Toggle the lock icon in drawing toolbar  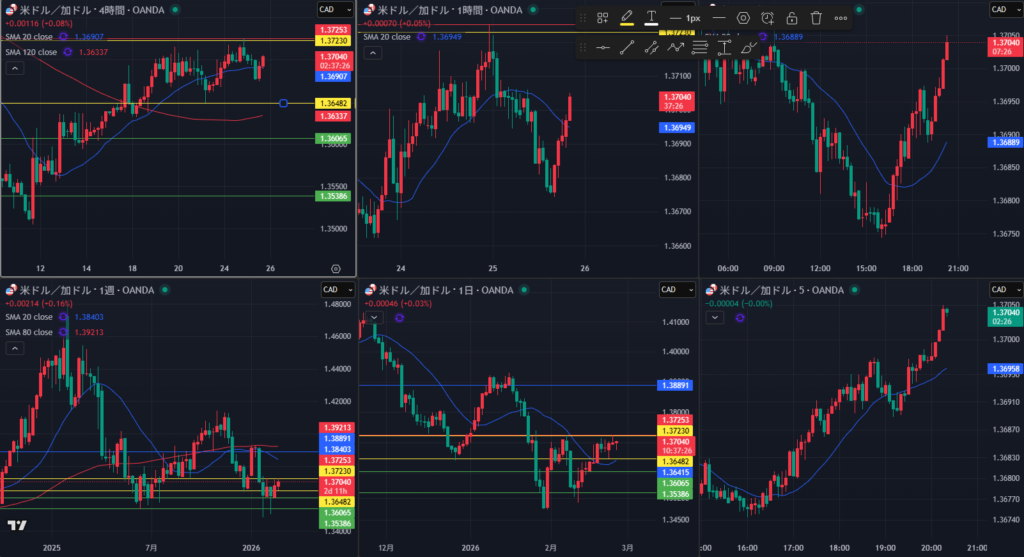791,18
